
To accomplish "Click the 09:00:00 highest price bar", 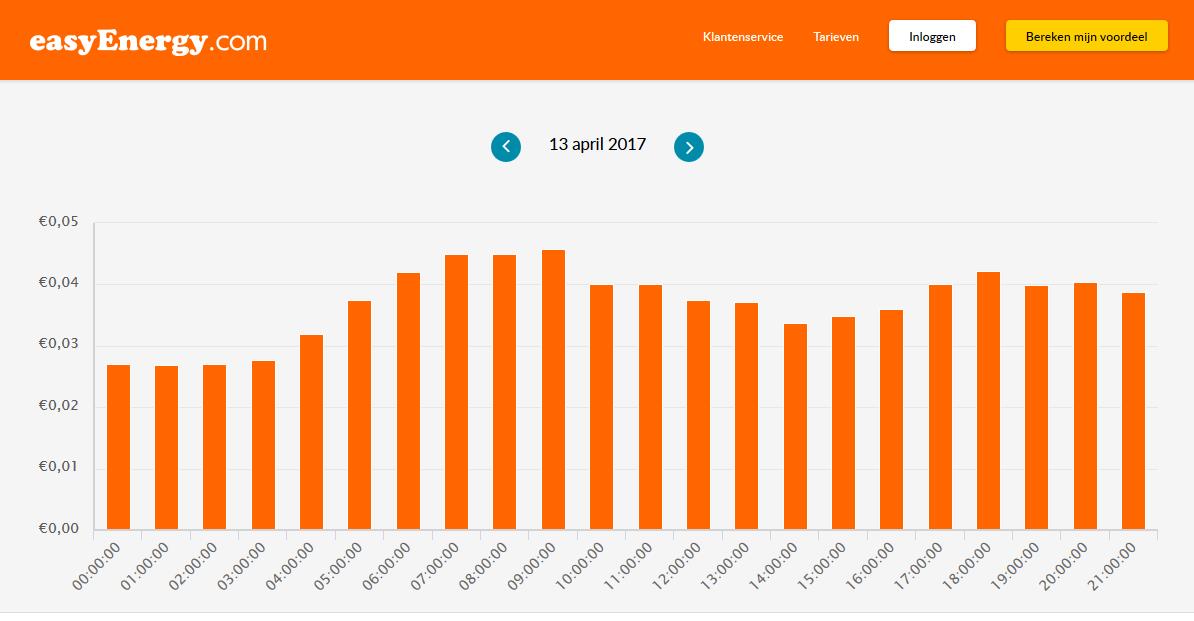I will click(x=553, y=390).
